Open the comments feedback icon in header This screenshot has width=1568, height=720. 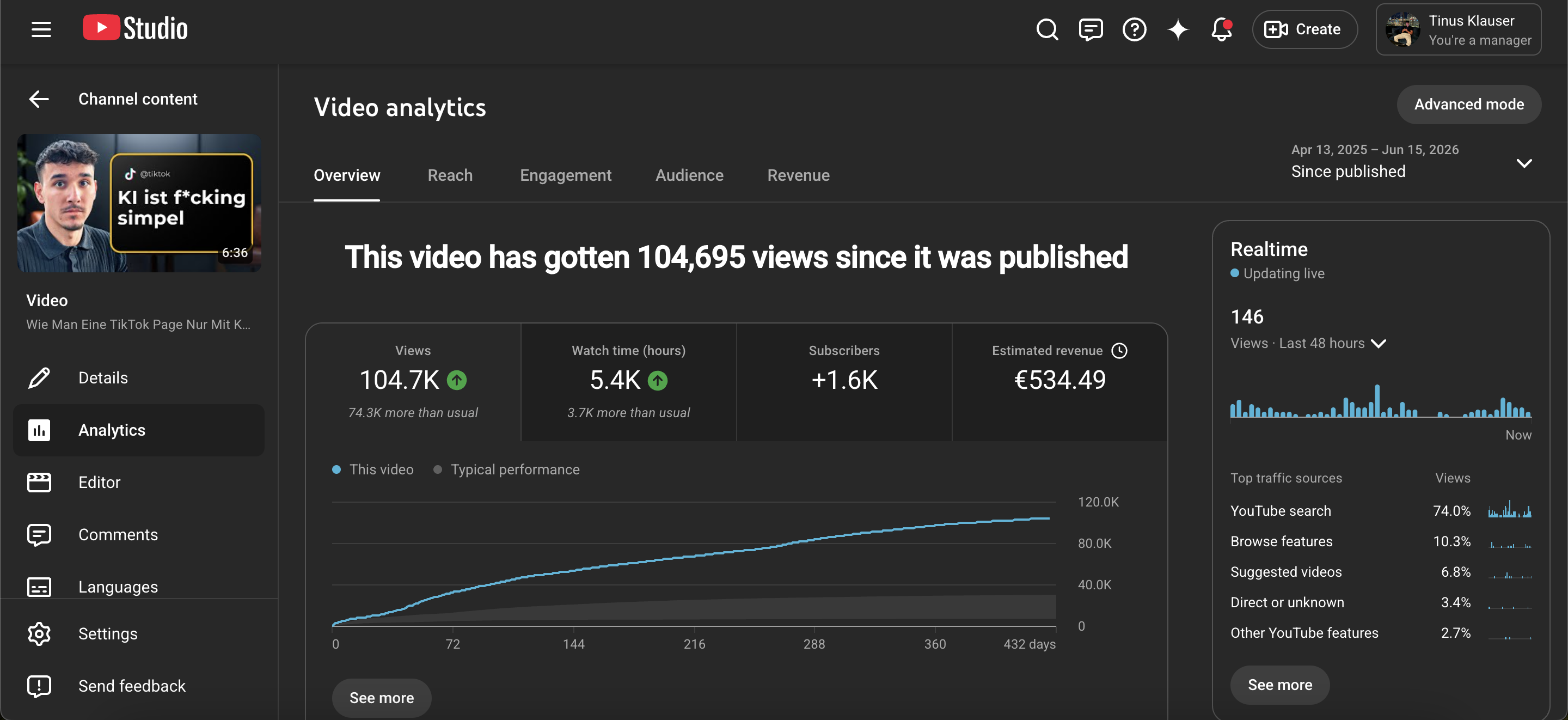1090,29
